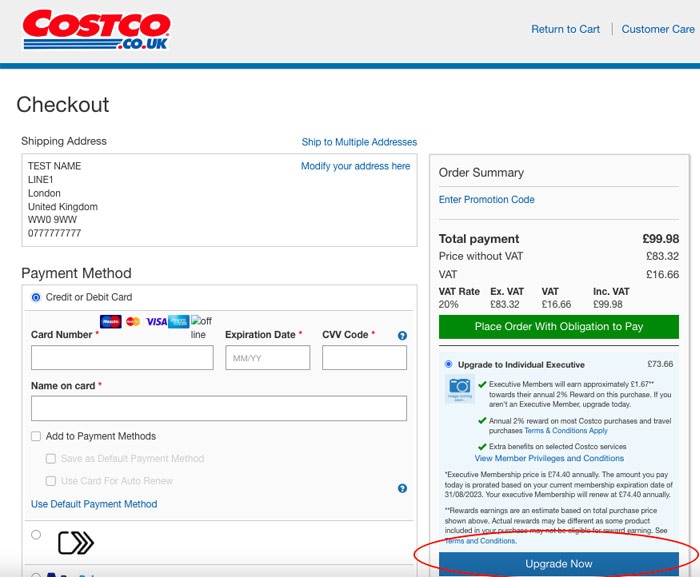Image resolution: width=700 pixels, height=577 pixels.
Task: Select the Credit or Debit Card radio button
Action: [x=36, y=297]
